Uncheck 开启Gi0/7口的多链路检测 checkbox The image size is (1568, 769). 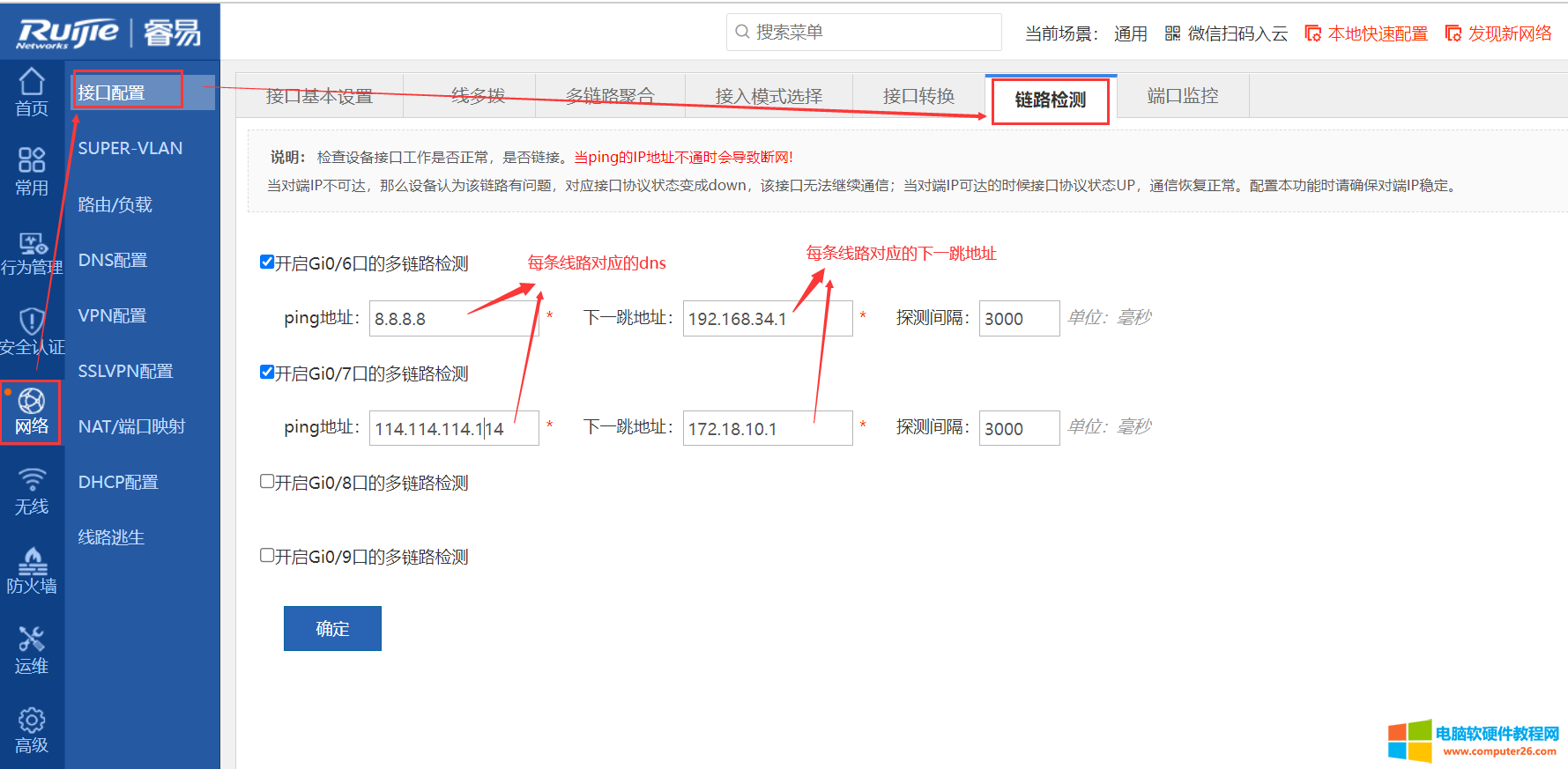(266, 372)
